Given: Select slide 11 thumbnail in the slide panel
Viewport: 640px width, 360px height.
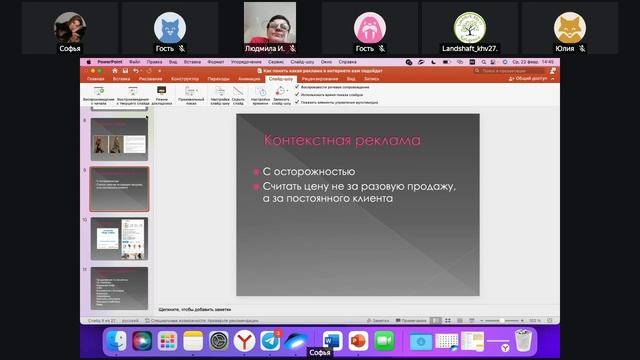Looking at the screenshot, I should pos(119,289).
